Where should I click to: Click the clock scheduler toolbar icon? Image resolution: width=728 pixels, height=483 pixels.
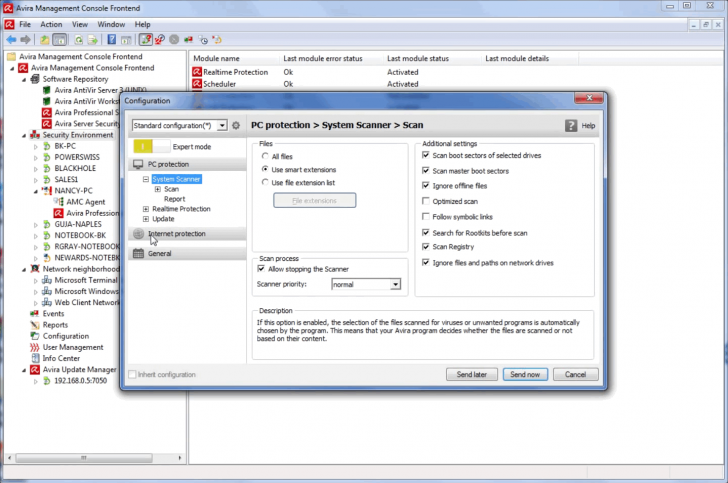tap(203, 40)
